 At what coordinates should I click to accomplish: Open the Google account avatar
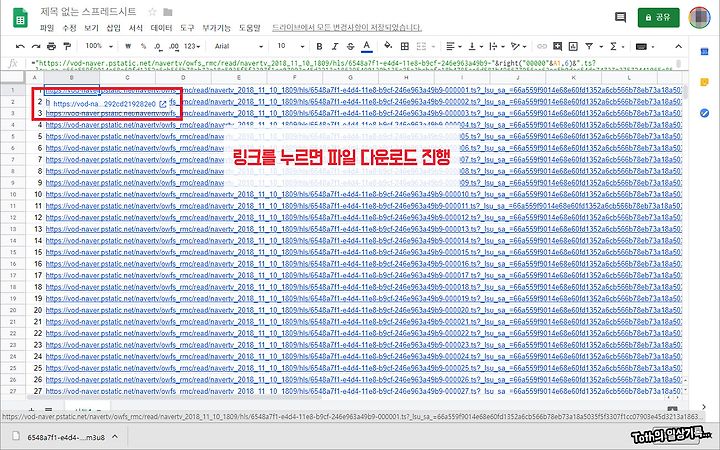[699, 17]
